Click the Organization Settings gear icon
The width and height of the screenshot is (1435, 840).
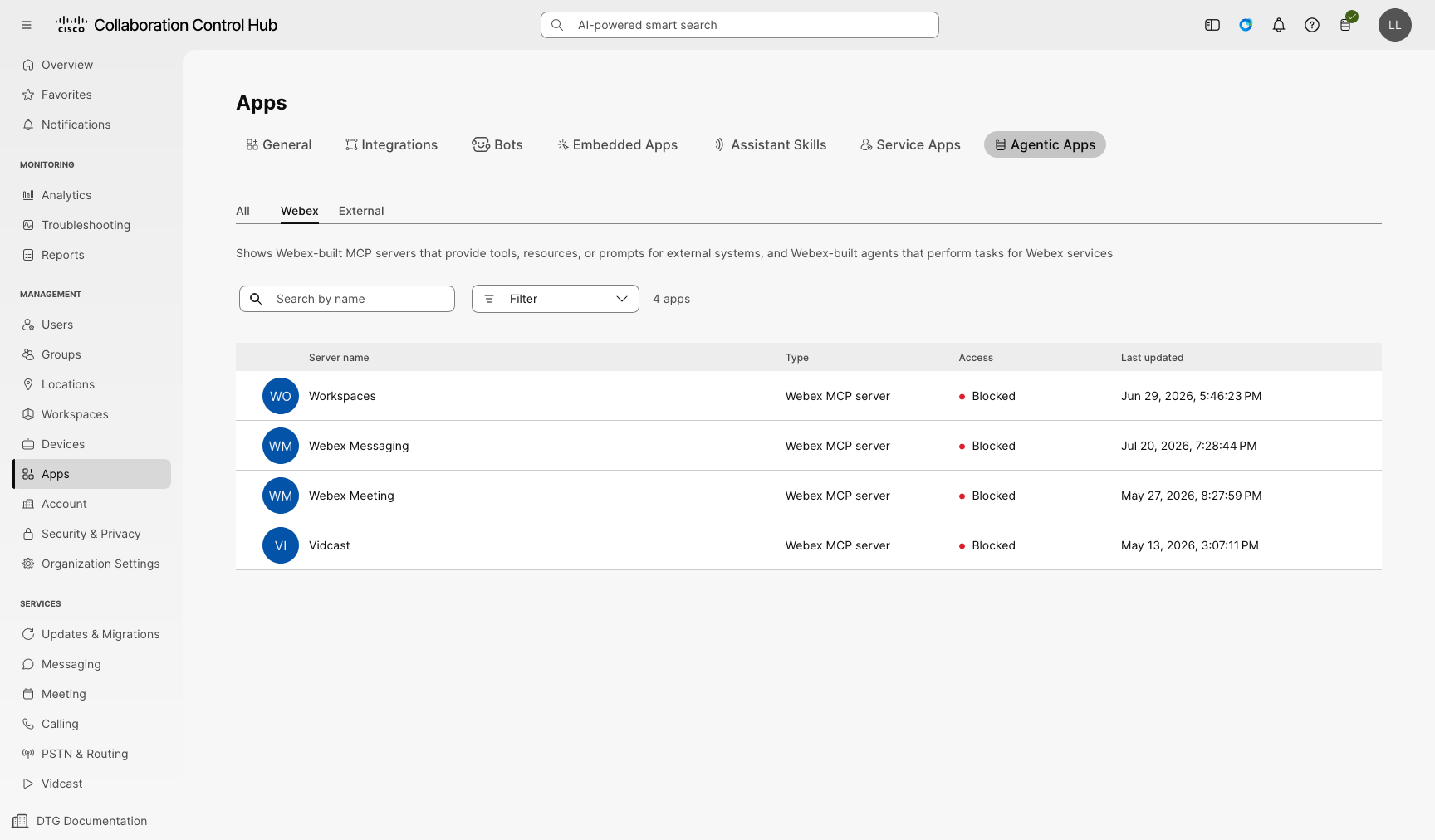[28, 564]
